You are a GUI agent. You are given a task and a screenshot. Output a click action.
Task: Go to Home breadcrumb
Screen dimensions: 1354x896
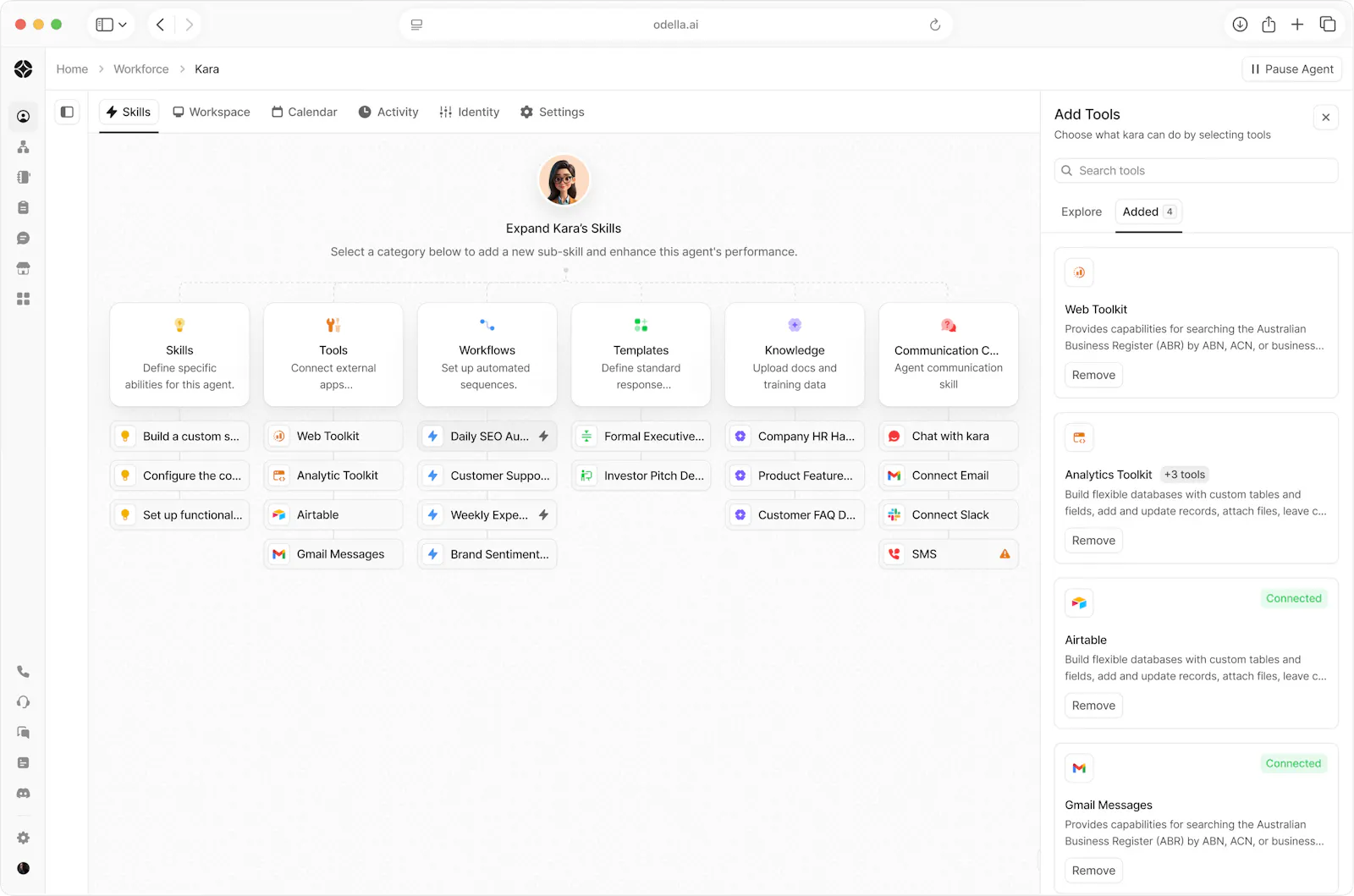coord(72,69)
